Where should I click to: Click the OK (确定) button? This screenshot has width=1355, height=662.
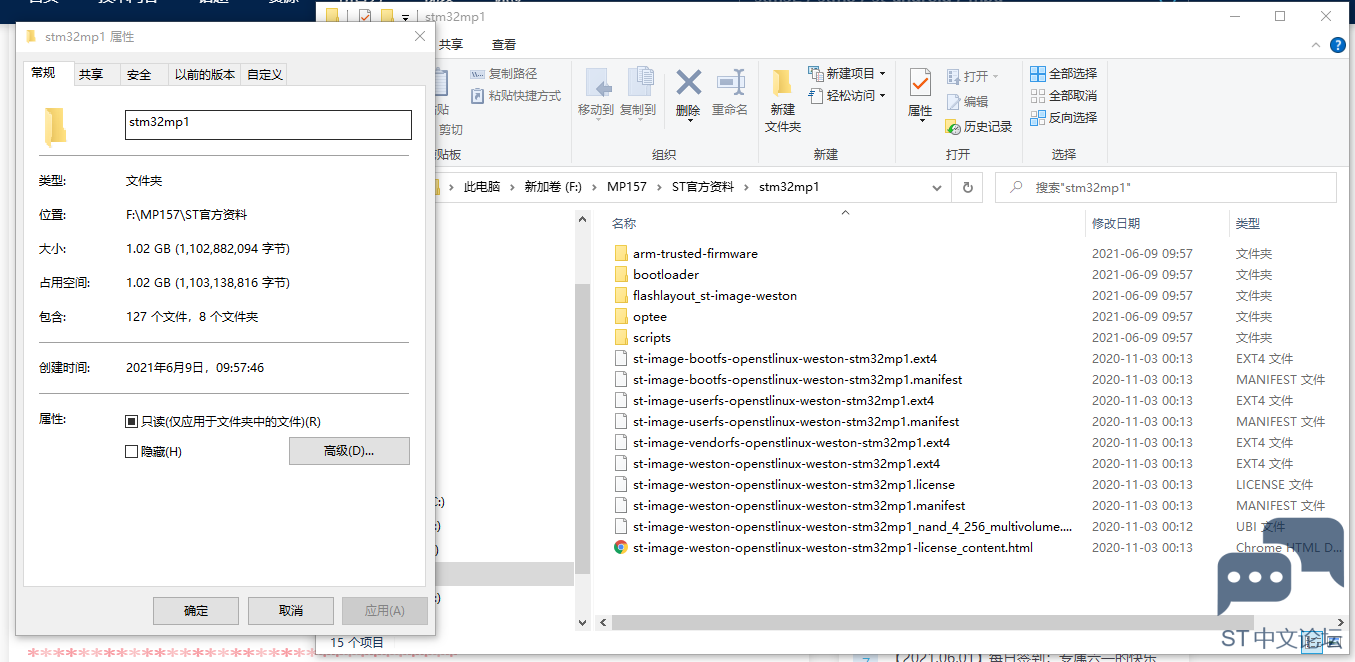196,611
